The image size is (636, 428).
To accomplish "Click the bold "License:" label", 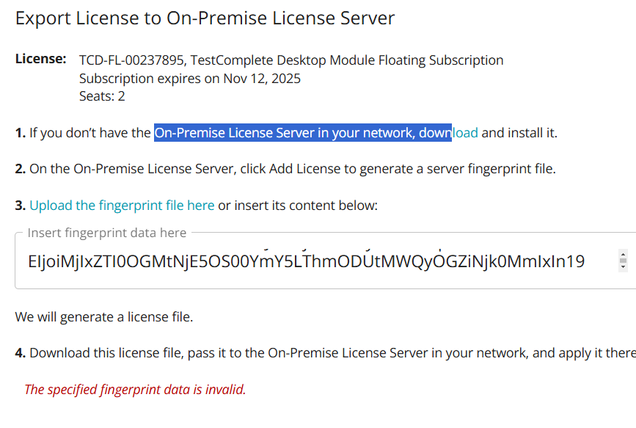I will tap(41, 59).
